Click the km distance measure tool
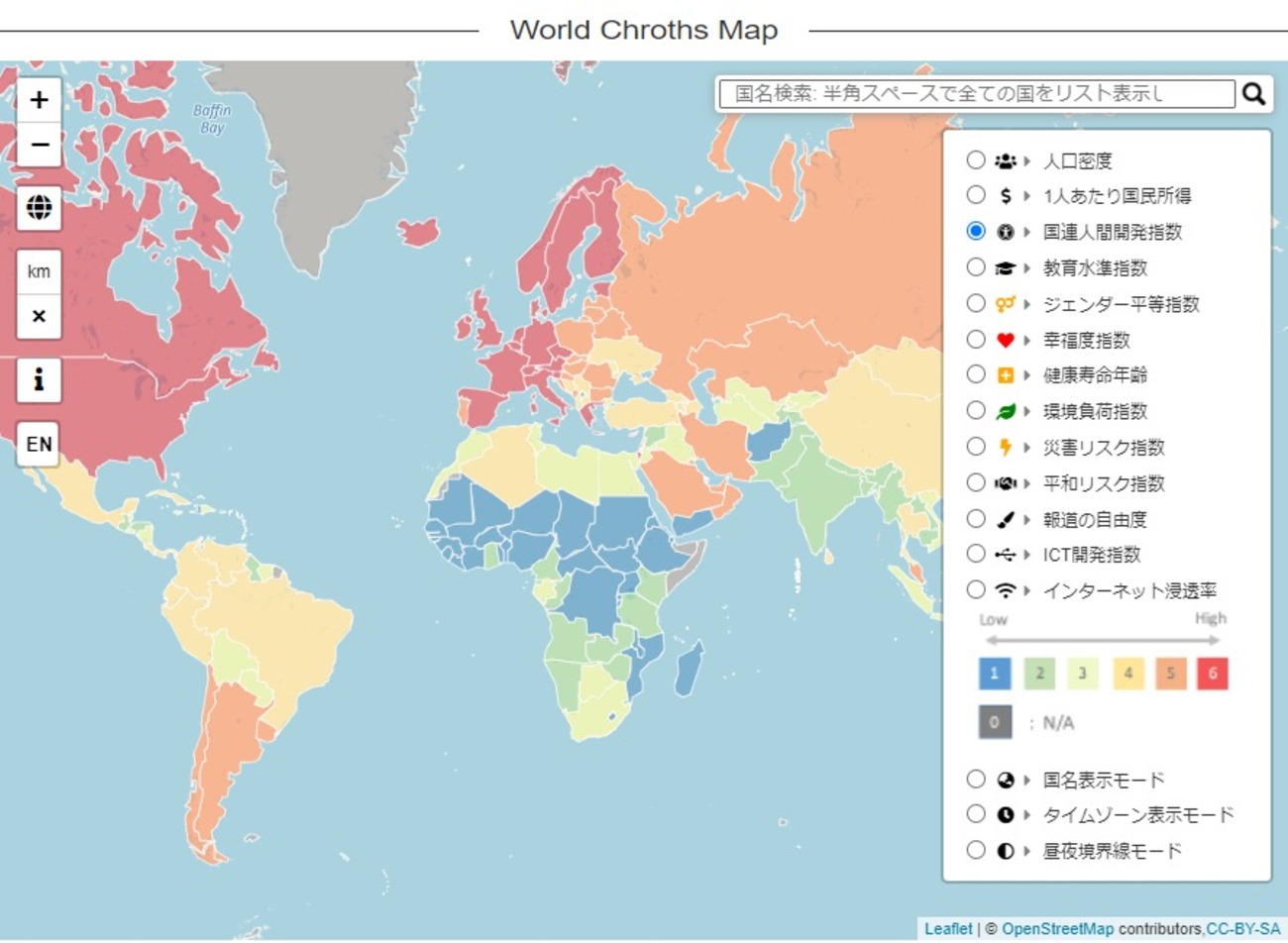 click(x=39, y=271)
